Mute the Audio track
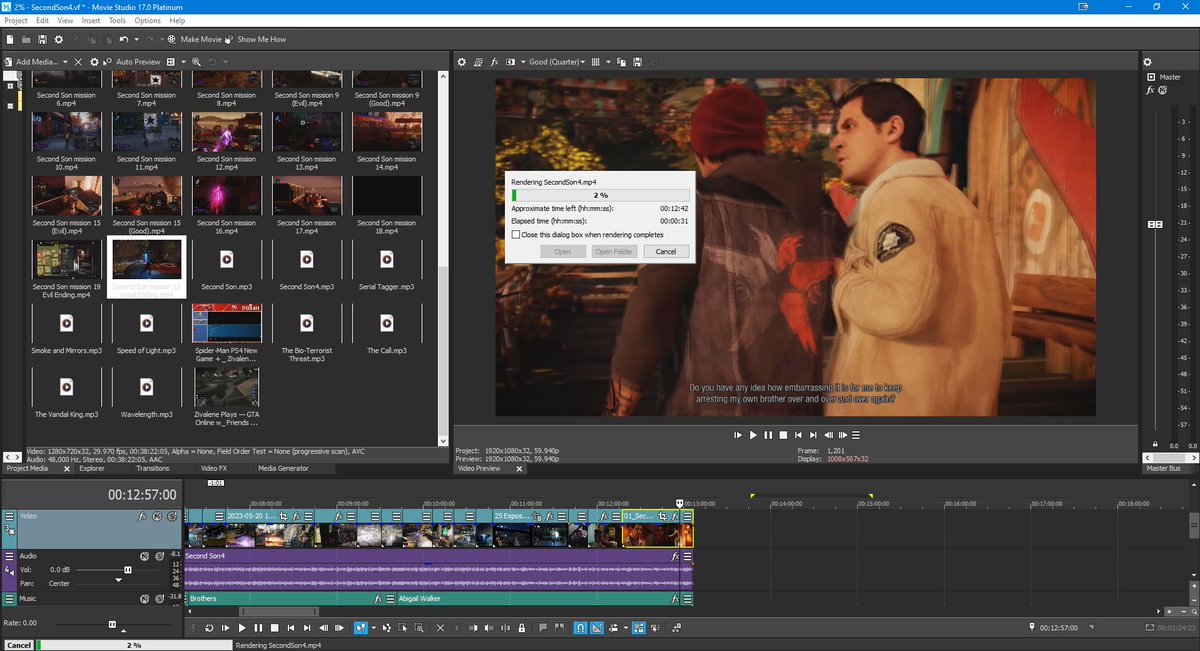This screenshot has width=1200, height=651. [x=144, y=556]
